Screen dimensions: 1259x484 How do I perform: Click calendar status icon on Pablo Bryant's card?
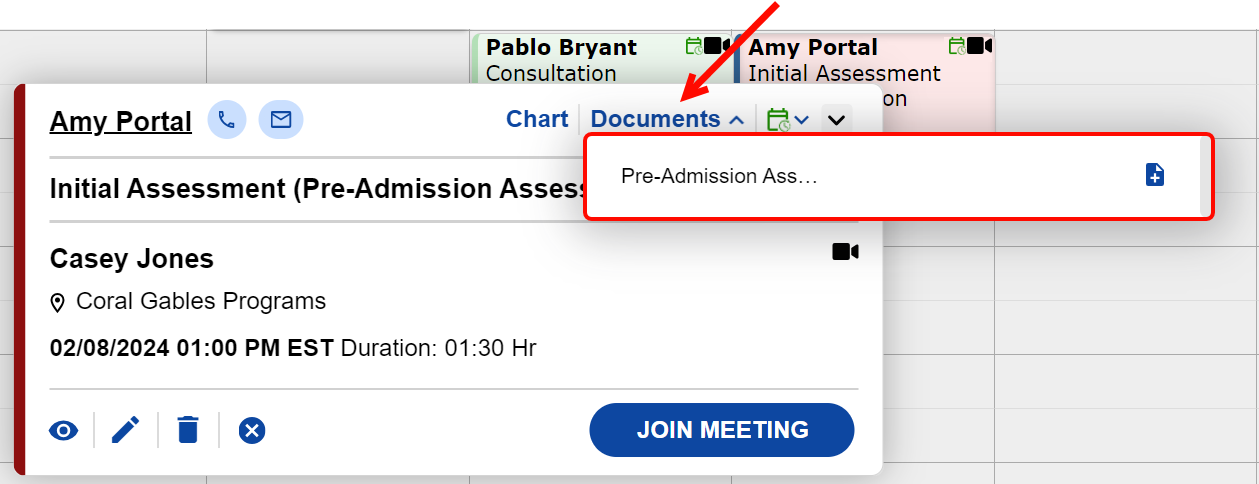[x=694, y=46]
